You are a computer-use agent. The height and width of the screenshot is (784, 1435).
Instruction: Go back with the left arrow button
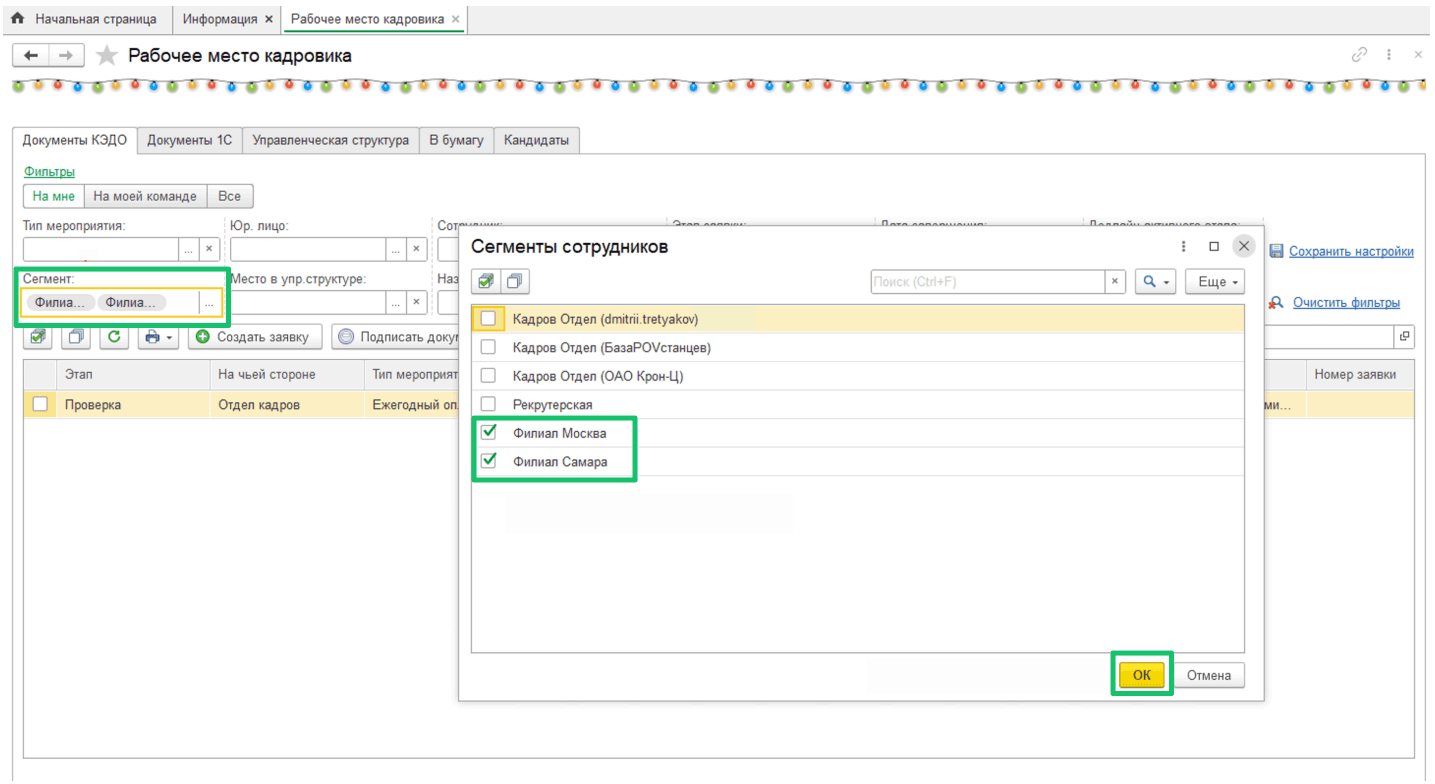31,56
